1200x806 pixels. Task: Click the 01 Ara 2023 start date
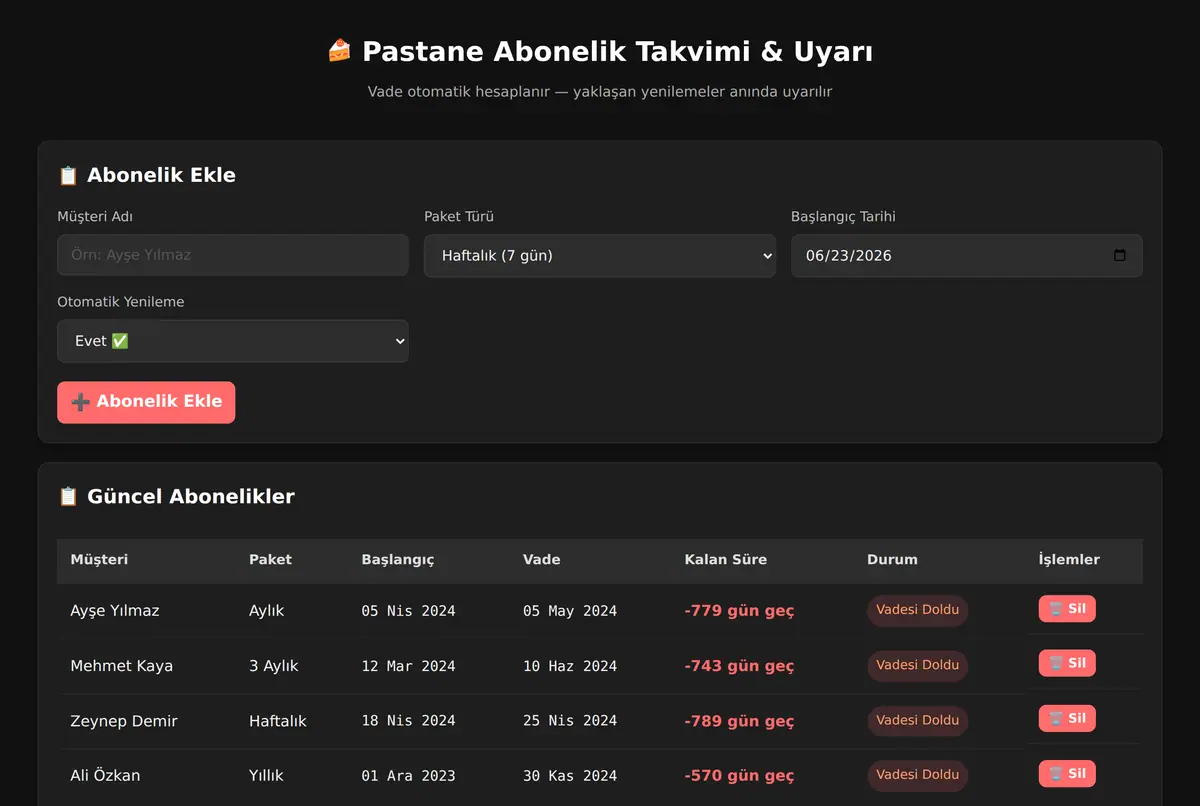(408, 776)
